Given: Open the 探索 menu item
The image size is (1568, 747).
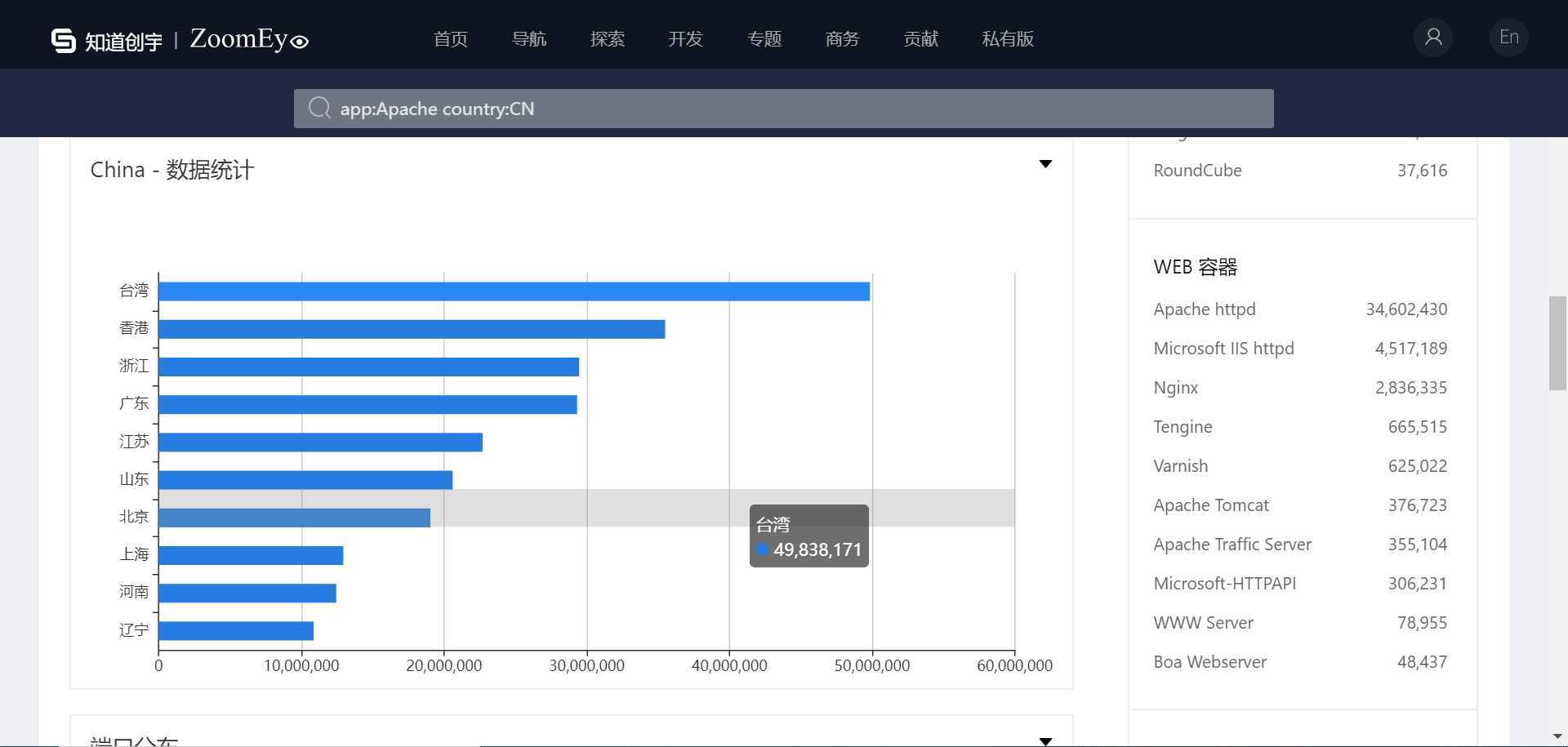Looking at the screenshot, I should (608, 39).
